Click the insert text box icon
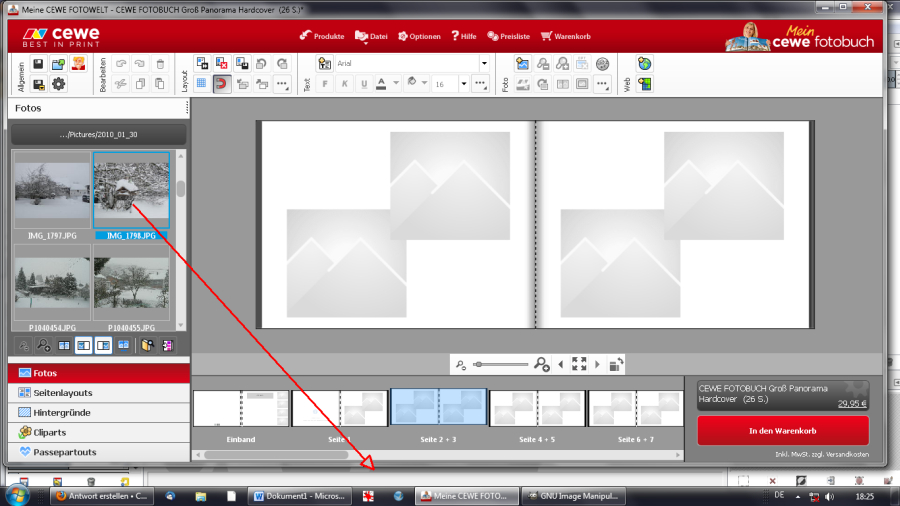 pos(324,64)
